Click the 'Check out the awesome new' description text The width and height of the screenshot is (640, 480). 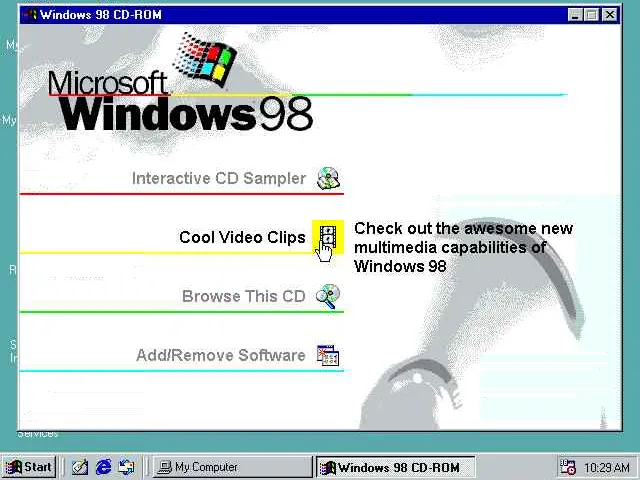[463, 229]
